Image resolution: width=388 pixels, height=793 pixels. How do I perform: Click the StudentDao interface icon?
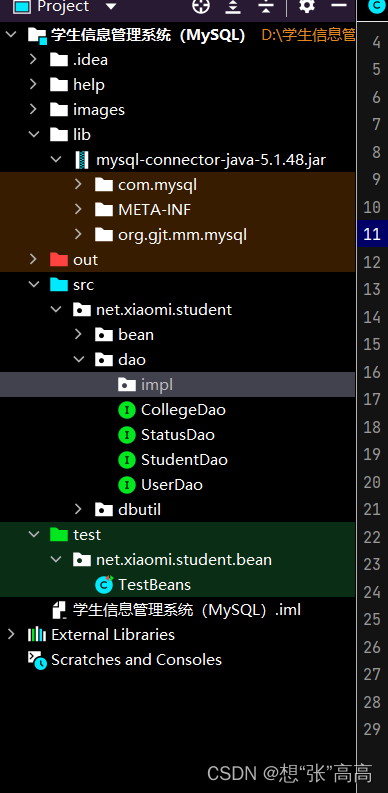(126, 460)
